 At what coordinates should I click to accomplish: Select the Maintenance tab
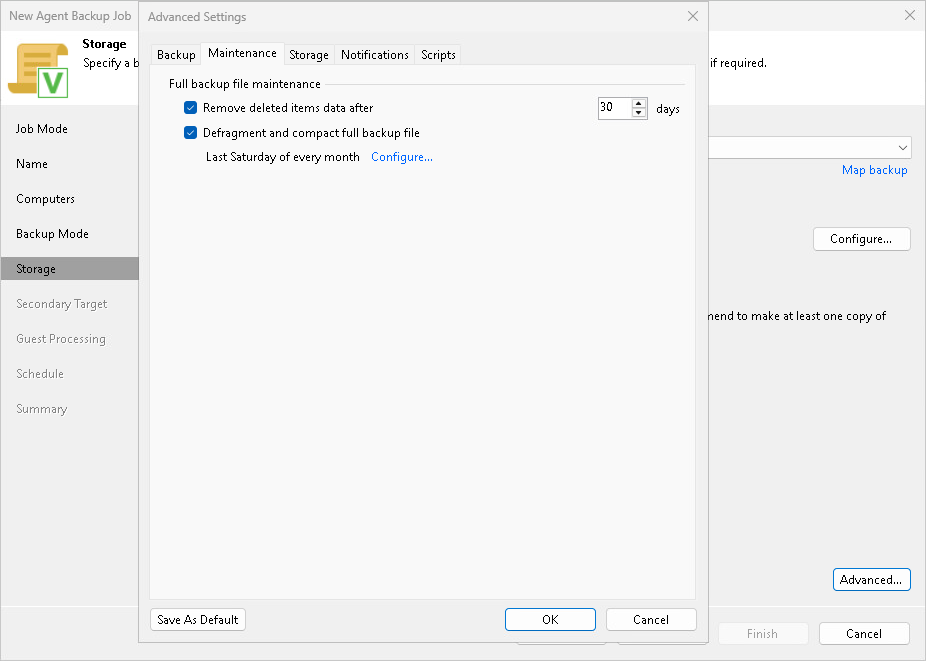point(242,53)
